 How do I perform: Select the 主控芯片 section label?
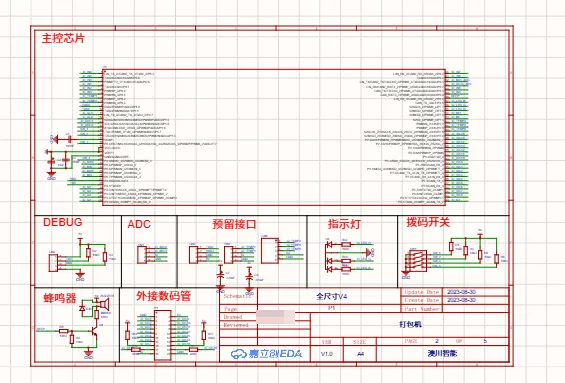point(63,38)
